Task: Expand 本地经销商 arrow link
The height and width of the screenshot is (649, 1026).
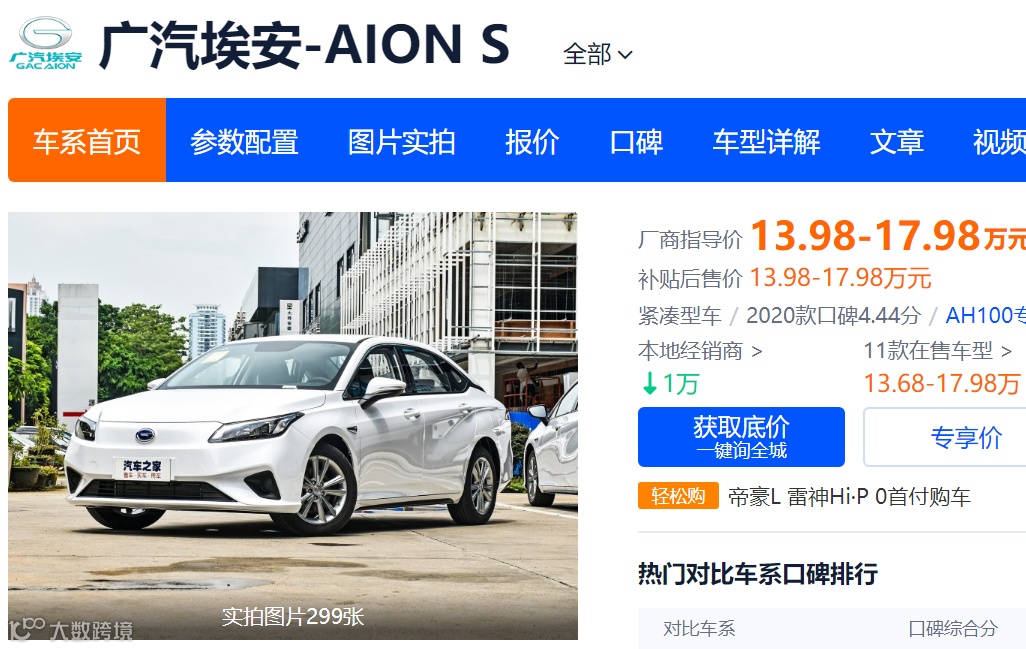Action: [700, 351]
